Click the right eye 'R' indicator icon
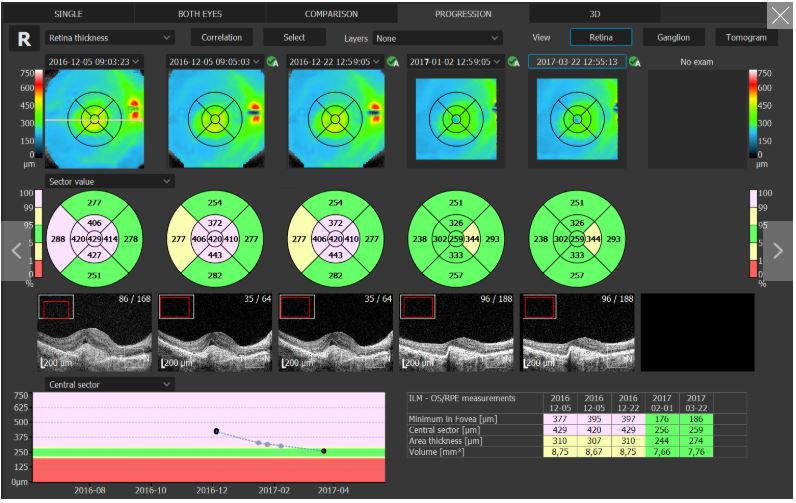Viewport: 796px width, 503px height. coord(21,39)
